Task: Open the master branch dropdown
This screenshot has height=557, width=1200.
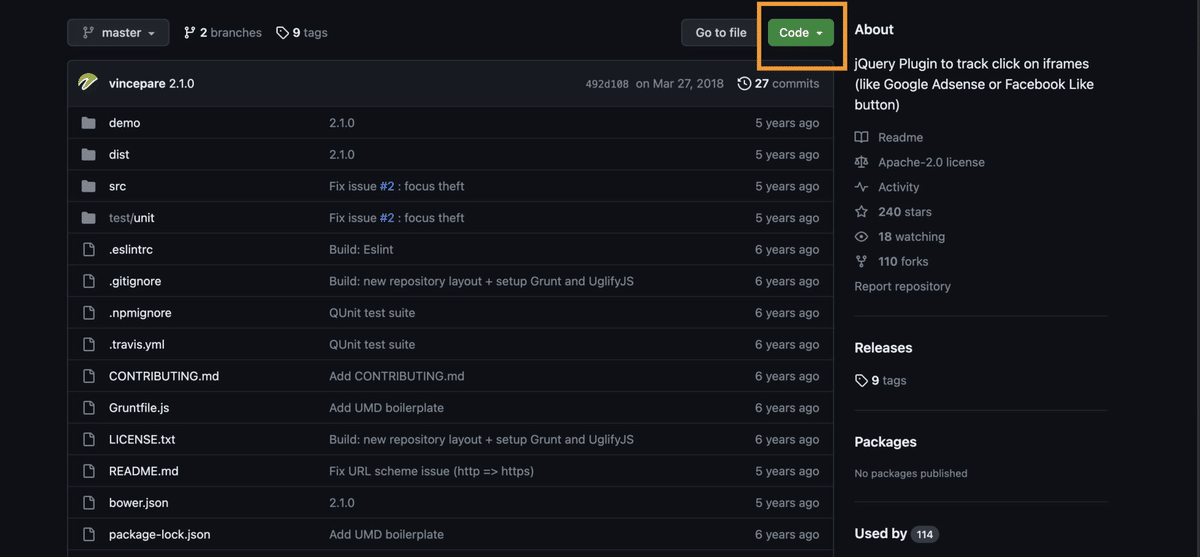Action: click(118, 33)
